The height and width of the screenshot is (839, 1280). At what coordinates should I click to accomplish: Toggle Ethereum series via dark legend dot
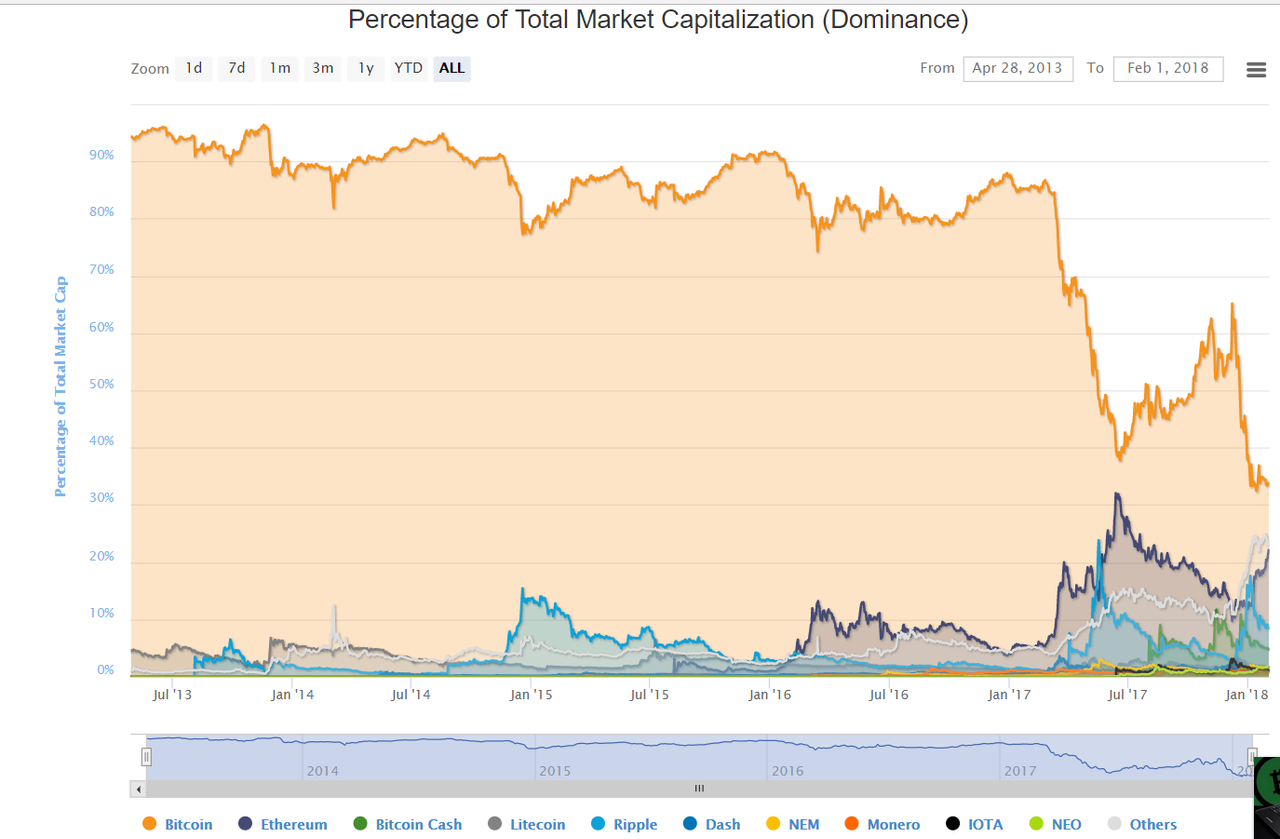tap(246, 824)
